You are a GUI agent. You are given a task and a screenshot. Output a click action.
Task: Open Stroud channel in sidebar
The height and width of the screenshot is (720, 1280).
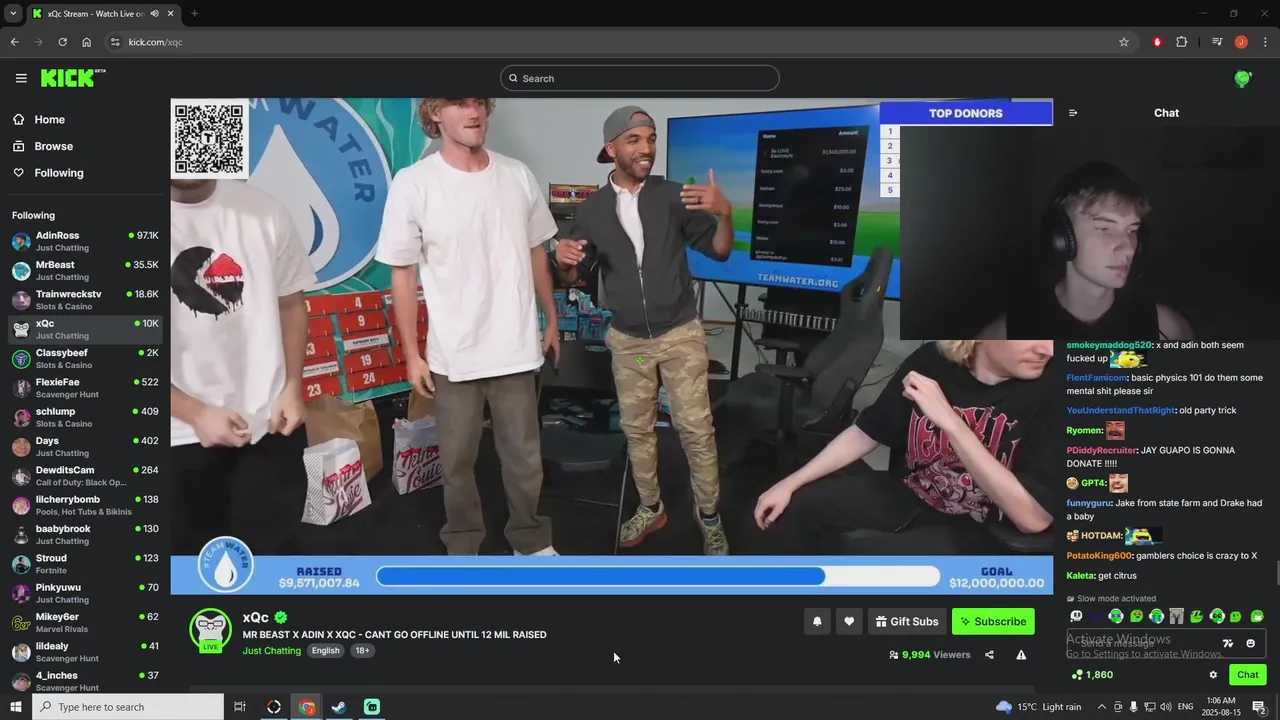pos(85,564)
